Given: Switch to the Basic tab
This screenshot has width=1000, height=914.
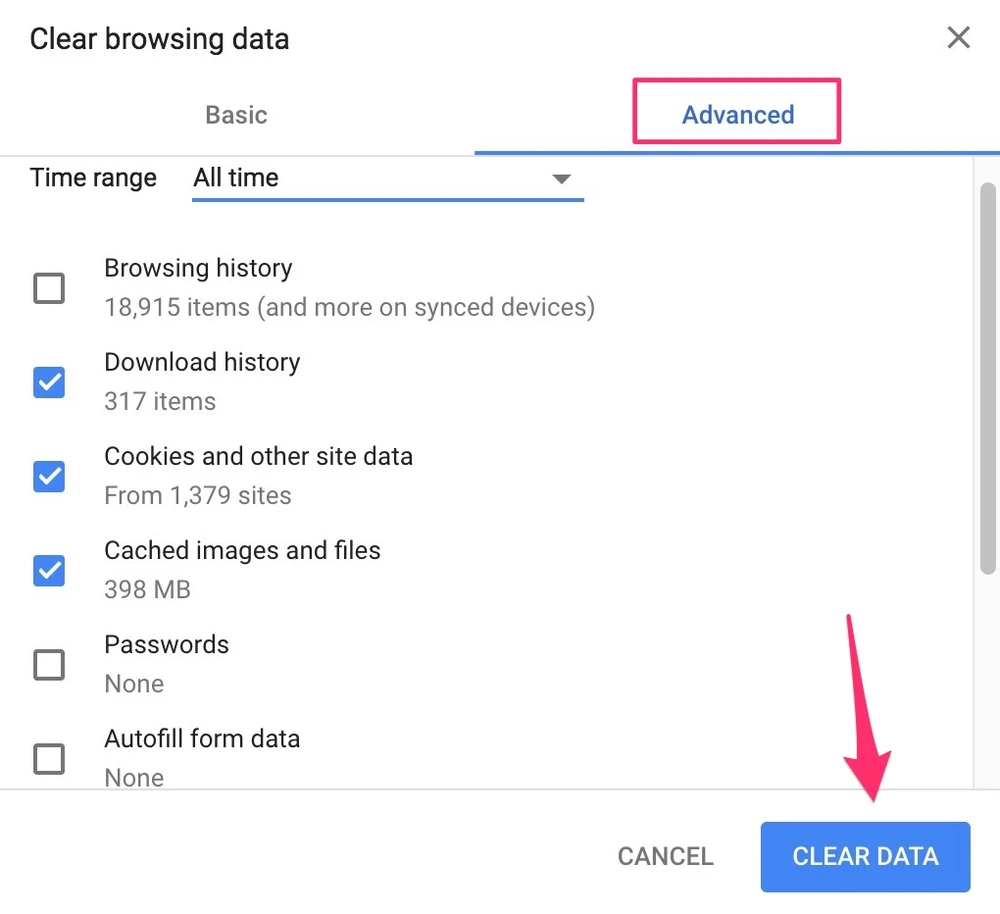Looking at the screenshot, I should tap(236, 115).
